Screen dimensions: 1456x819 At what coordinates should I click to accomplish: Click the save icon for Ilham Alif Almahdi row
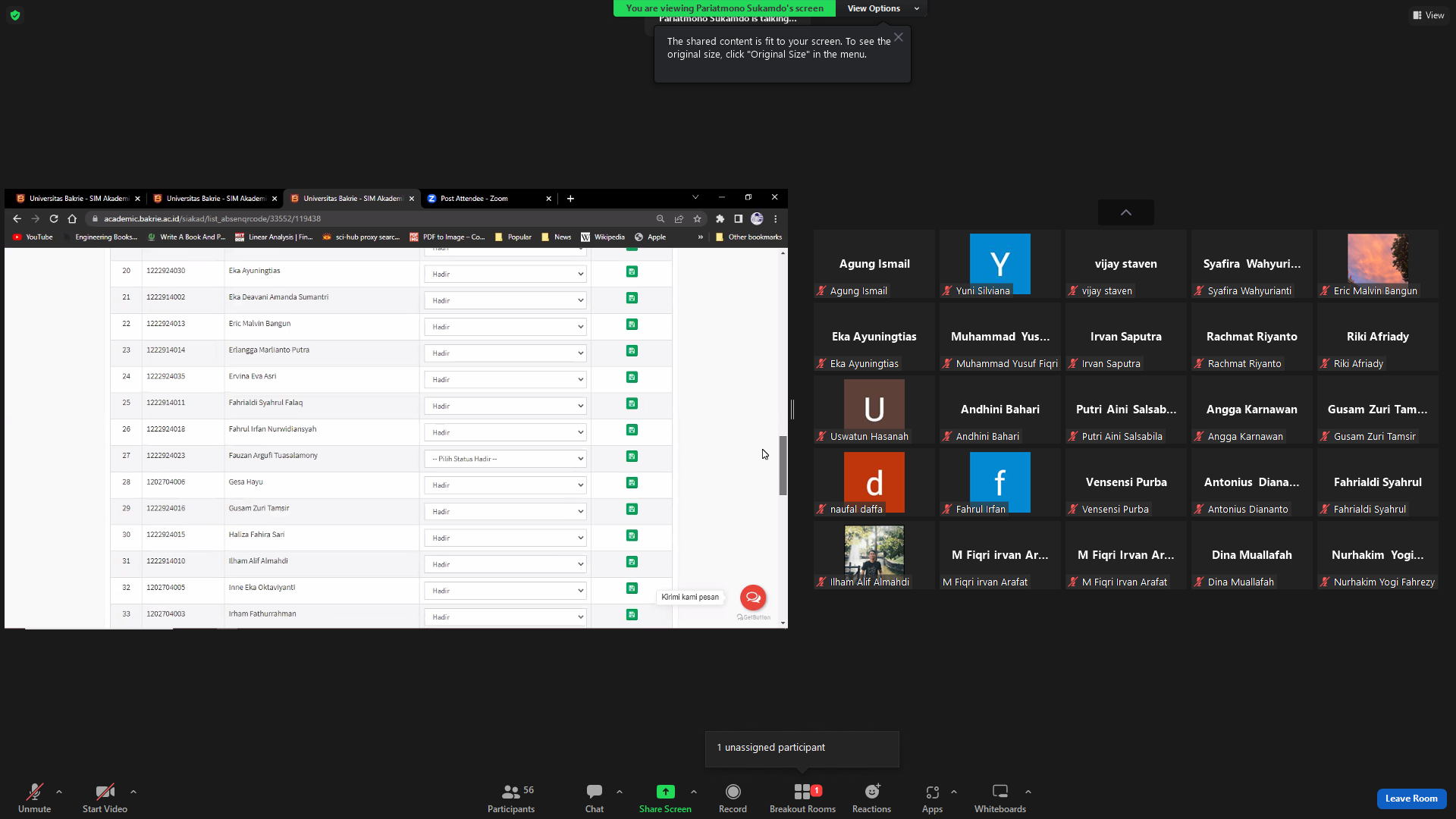pyautogui.click(x=632, y=562)
